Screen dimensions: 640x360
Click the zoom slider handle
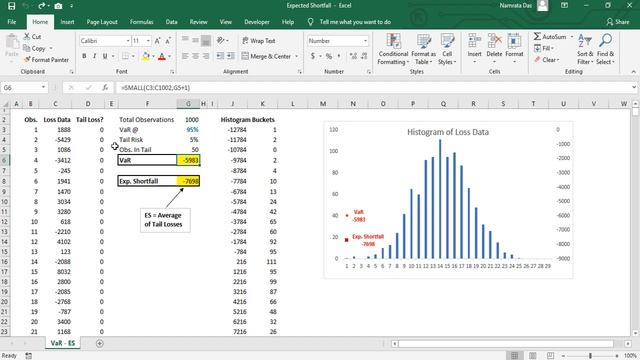click(590, 356)
